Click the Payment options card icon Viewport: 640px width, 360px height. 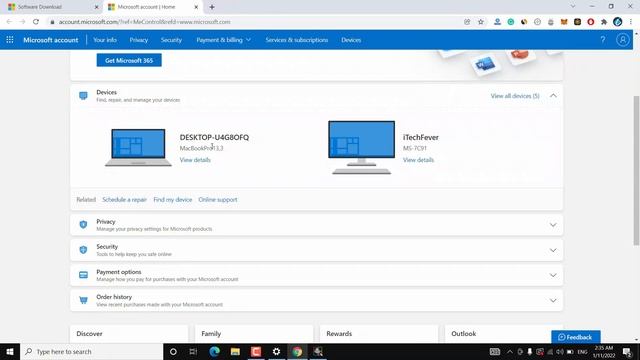tap(83, 275)
